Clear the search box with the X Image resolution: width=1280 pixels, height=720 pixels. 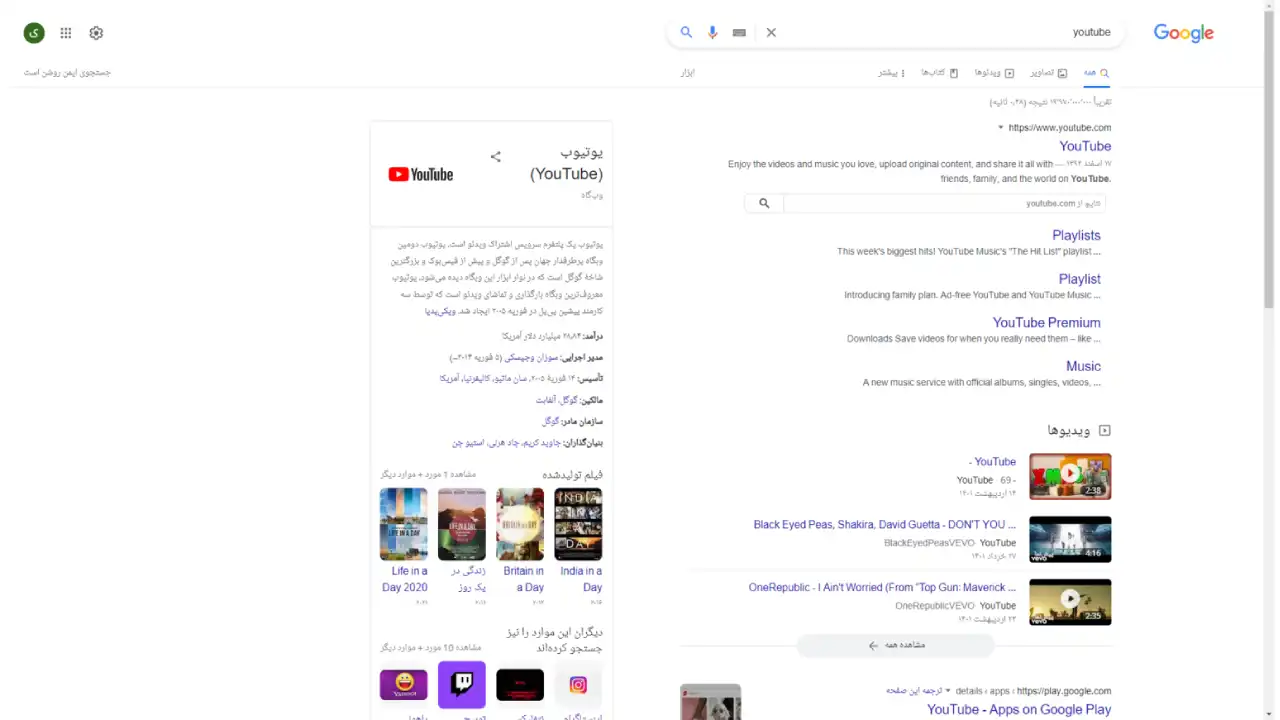(771, 32)
